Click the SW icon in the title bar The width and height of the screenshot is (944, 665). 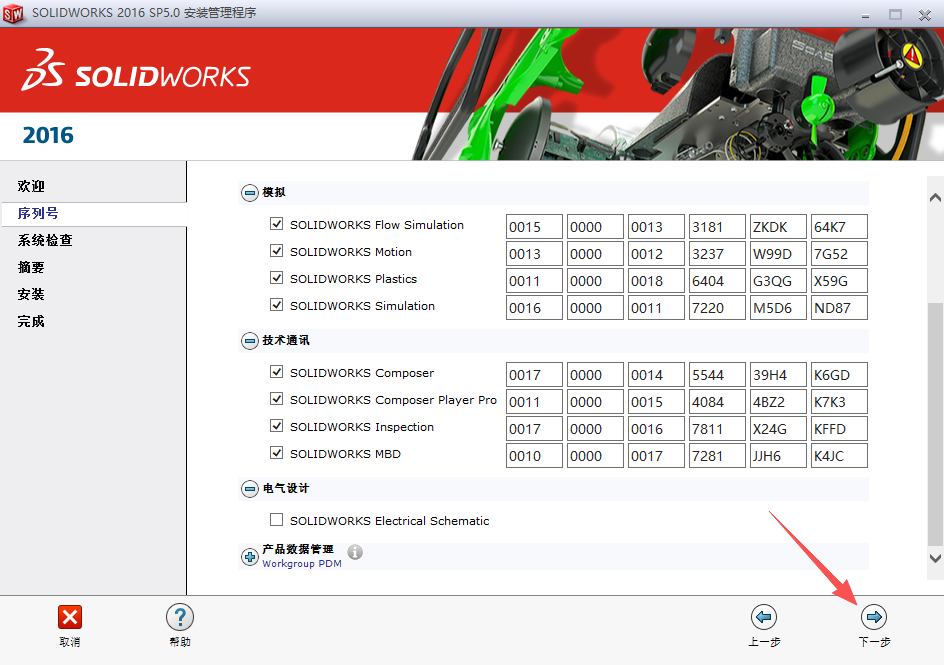click(x=14, y=14)
